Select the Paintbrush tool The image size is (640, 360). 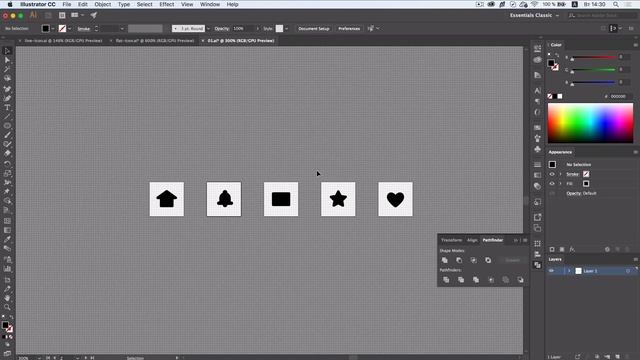7,135
